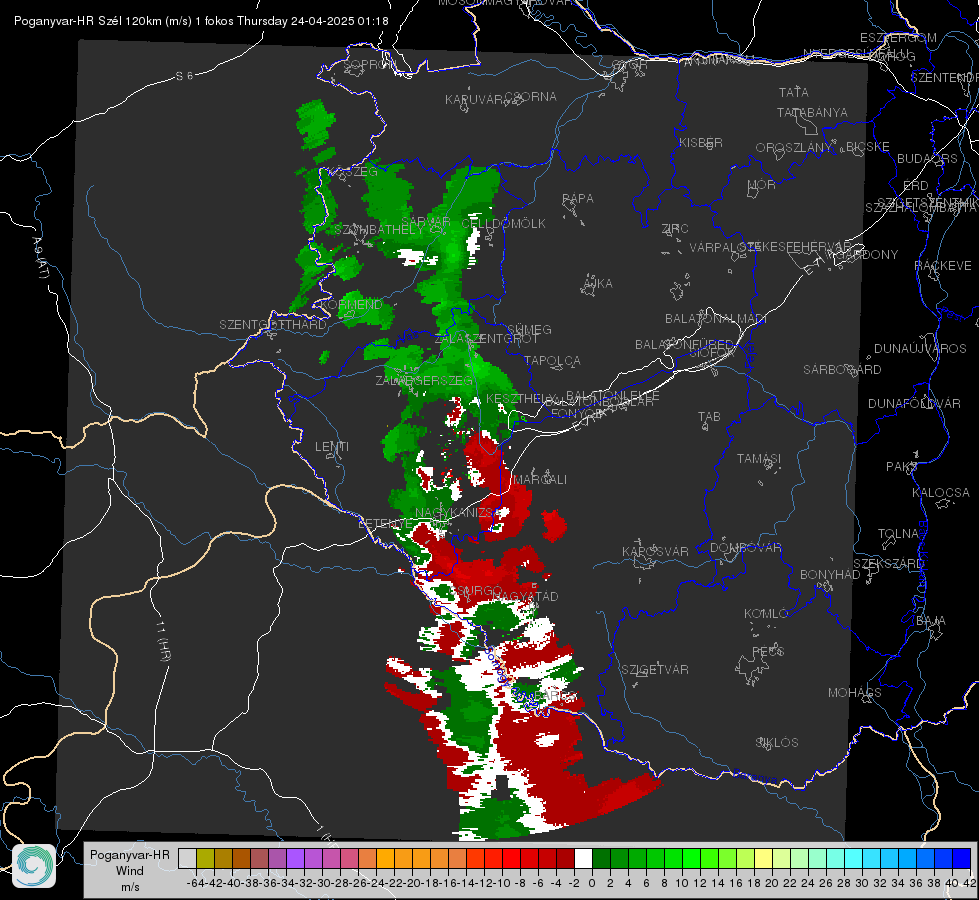Select the BALATONALMADI label

716,319
